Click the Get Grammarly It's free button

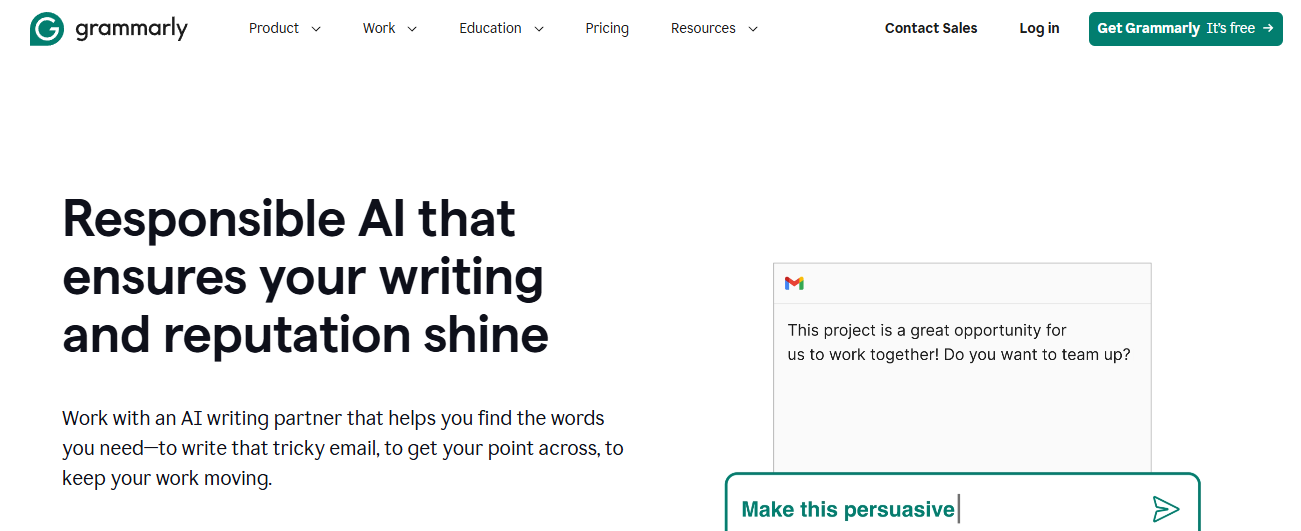(x=1185, y=28)
